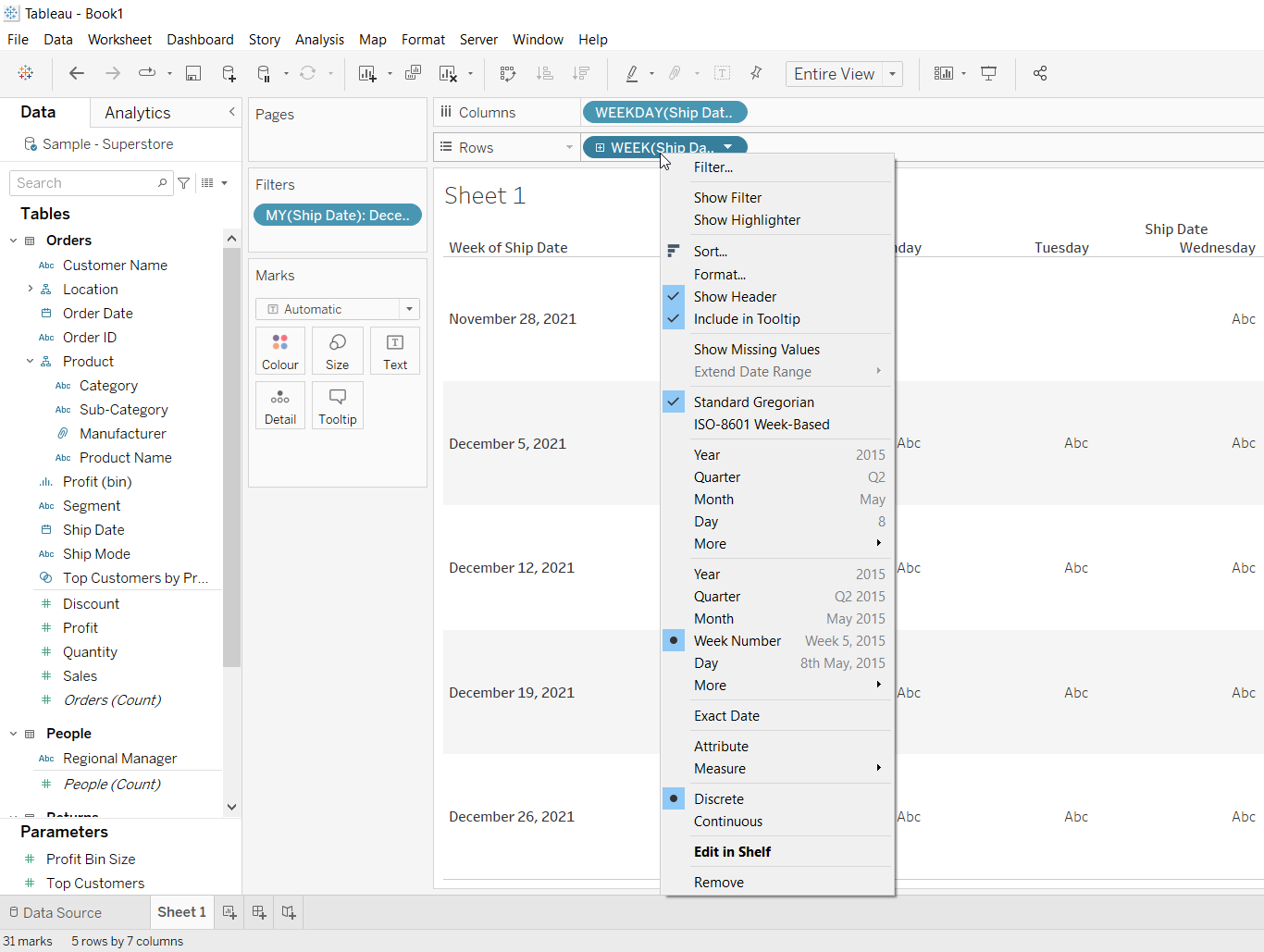Viewport: 1264px width, 952px height.
Task: Collapse the Product table expander
Action: click(x=29, y=361)
